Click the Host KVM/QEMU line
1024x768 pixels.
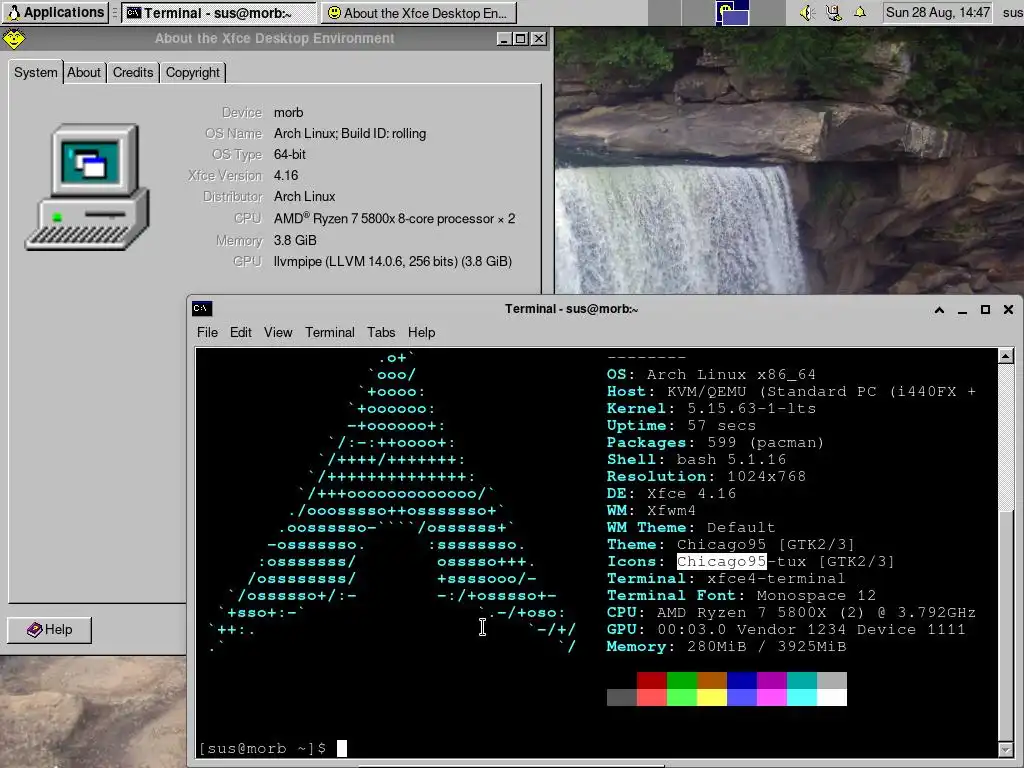[x=792, y=392]
